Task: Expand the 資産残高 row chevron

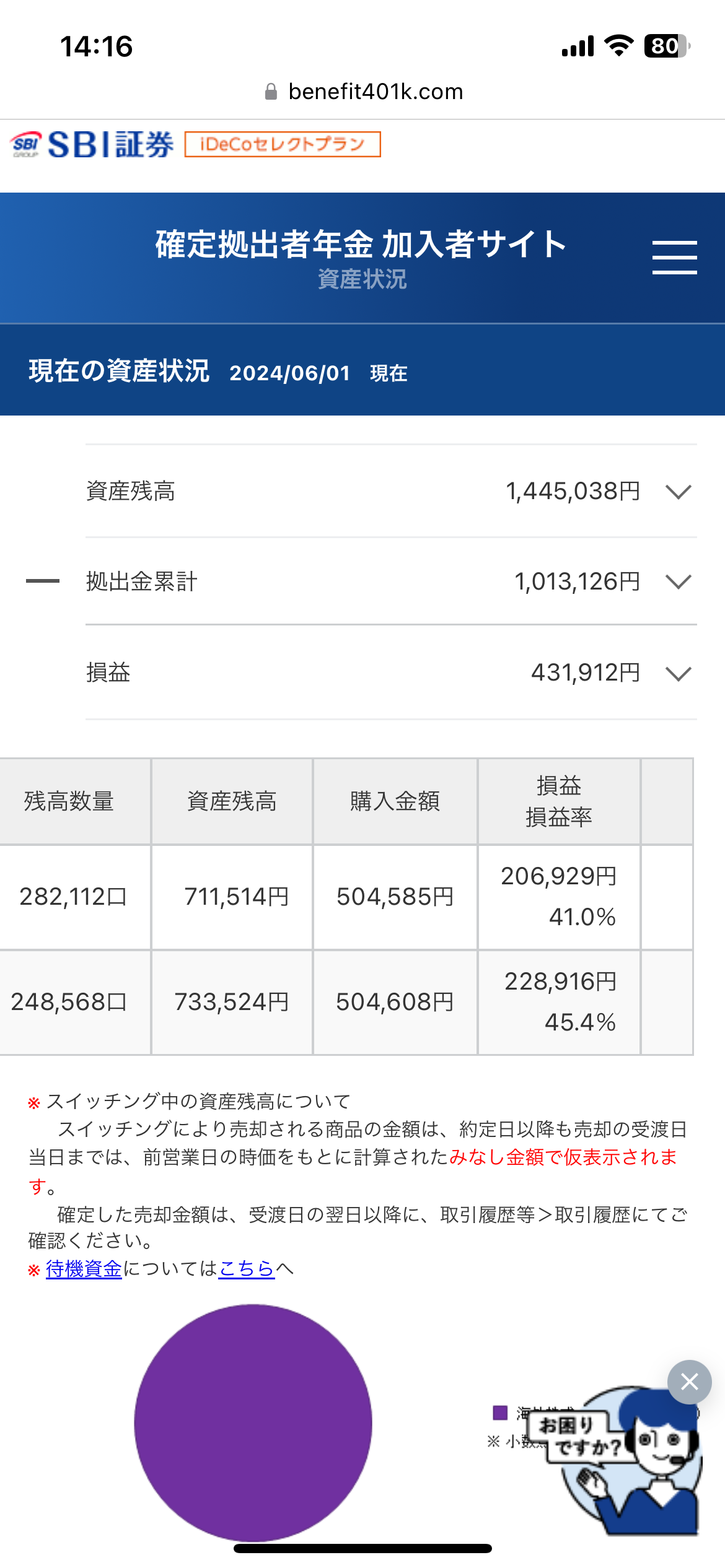Action: [678, 492]
